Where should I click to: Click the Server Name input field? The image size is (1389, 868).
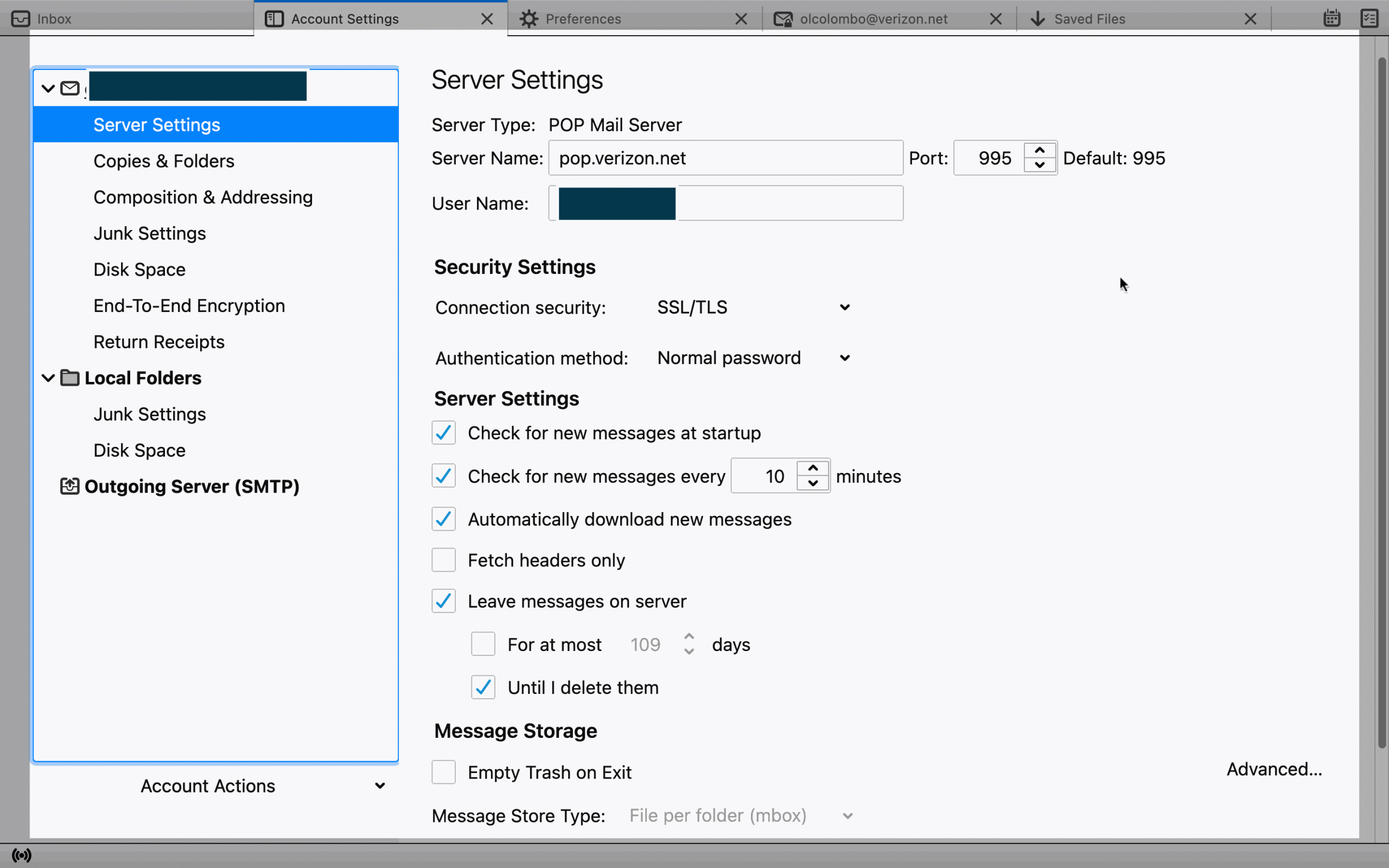(x=725, y=158)
